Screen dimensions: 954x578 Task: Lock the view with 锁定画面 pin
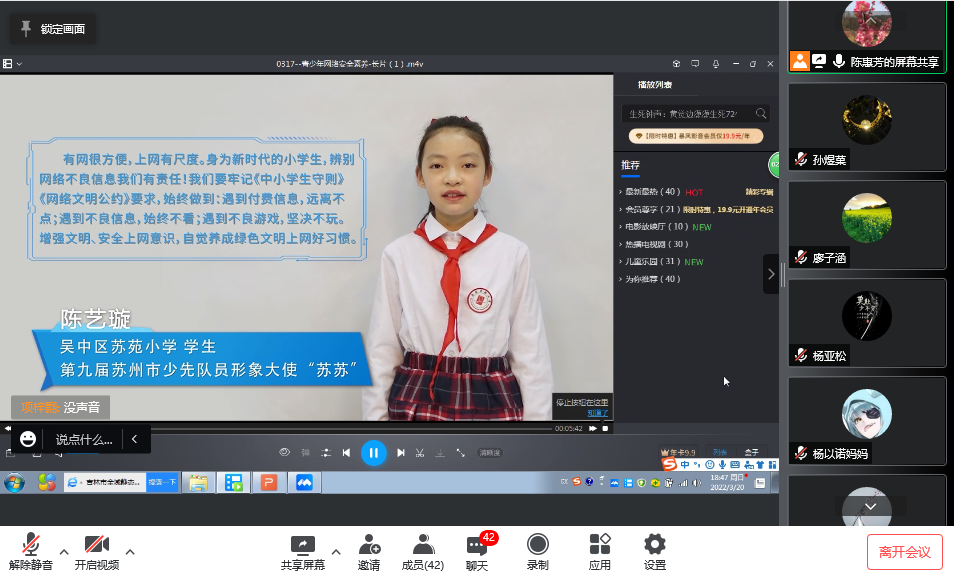click(52, 29)
